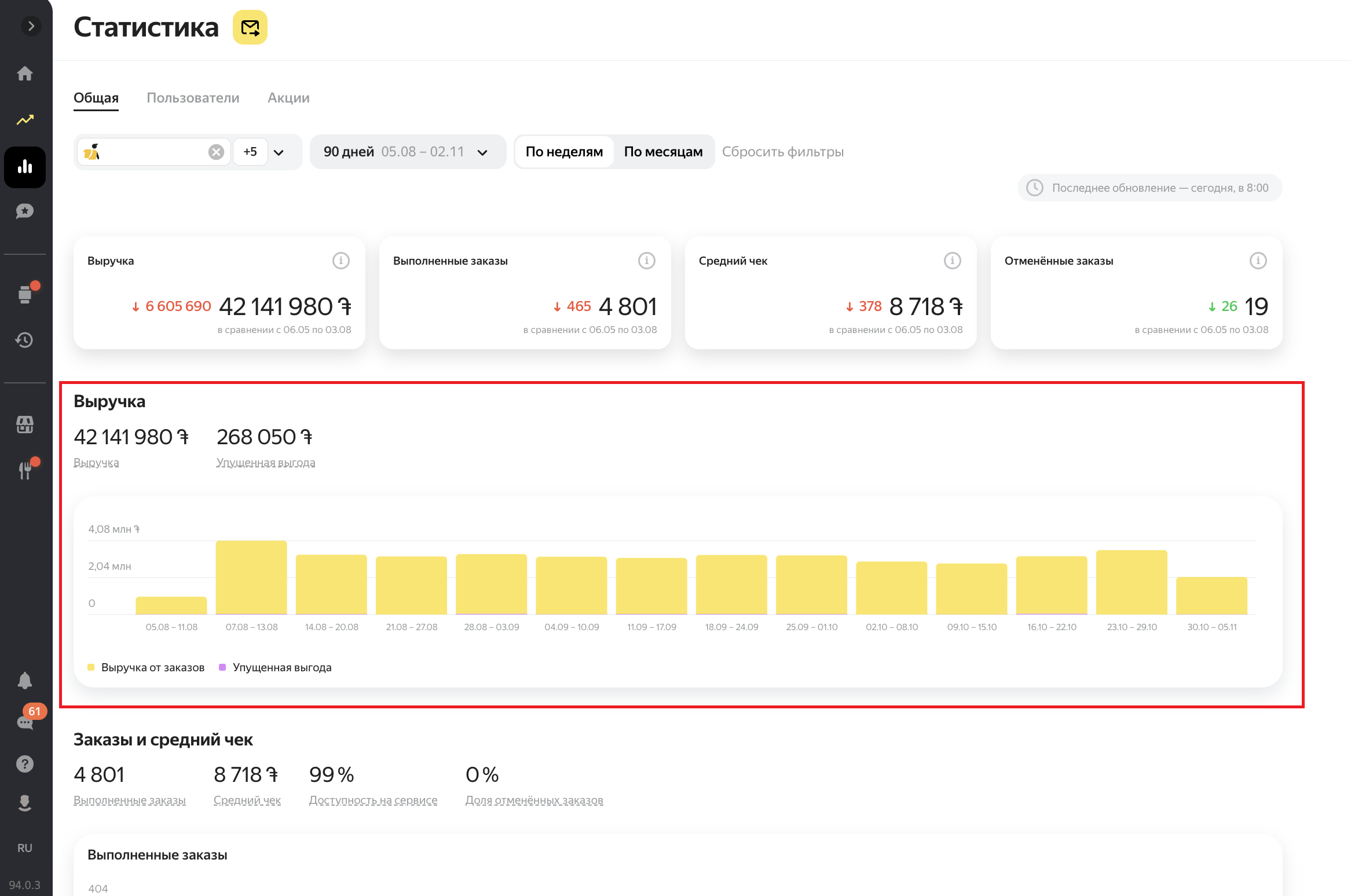Open the chat icon with 61 badge

pos(25,722)
